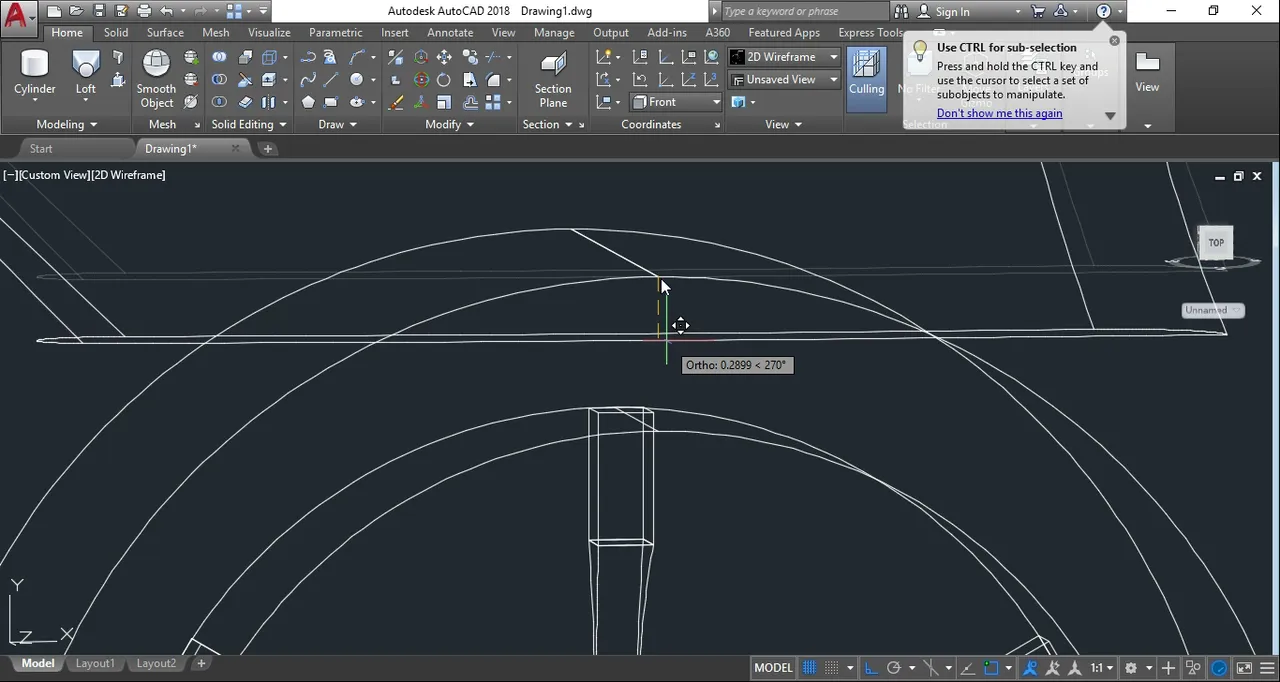Toggle Object Snap in status bar
Viewport: 1280px width, 682px height.
(x=992, y=668)
